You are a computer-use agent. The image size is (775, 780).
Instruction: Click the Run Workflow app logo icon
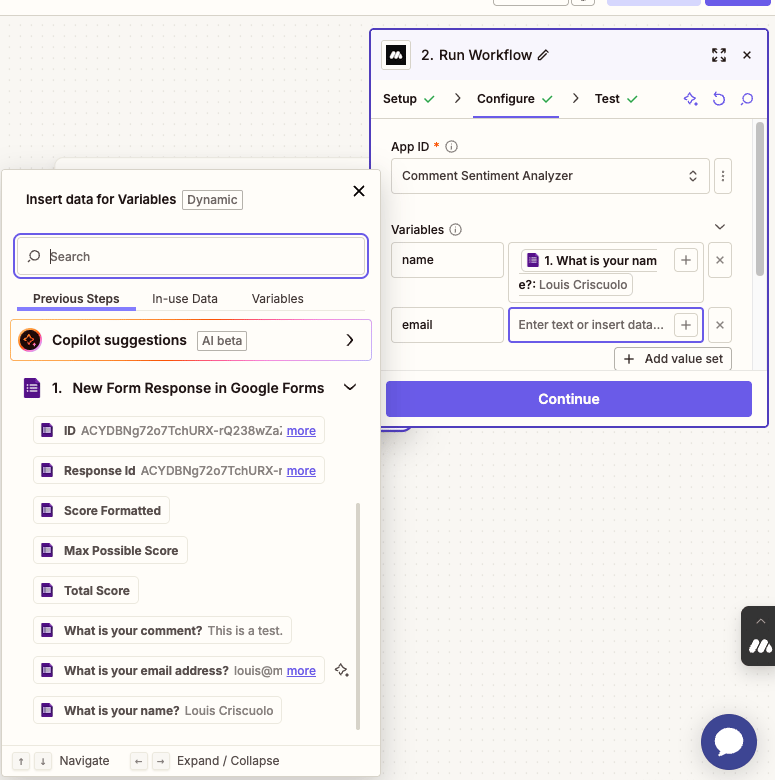(x=396, y=55)
